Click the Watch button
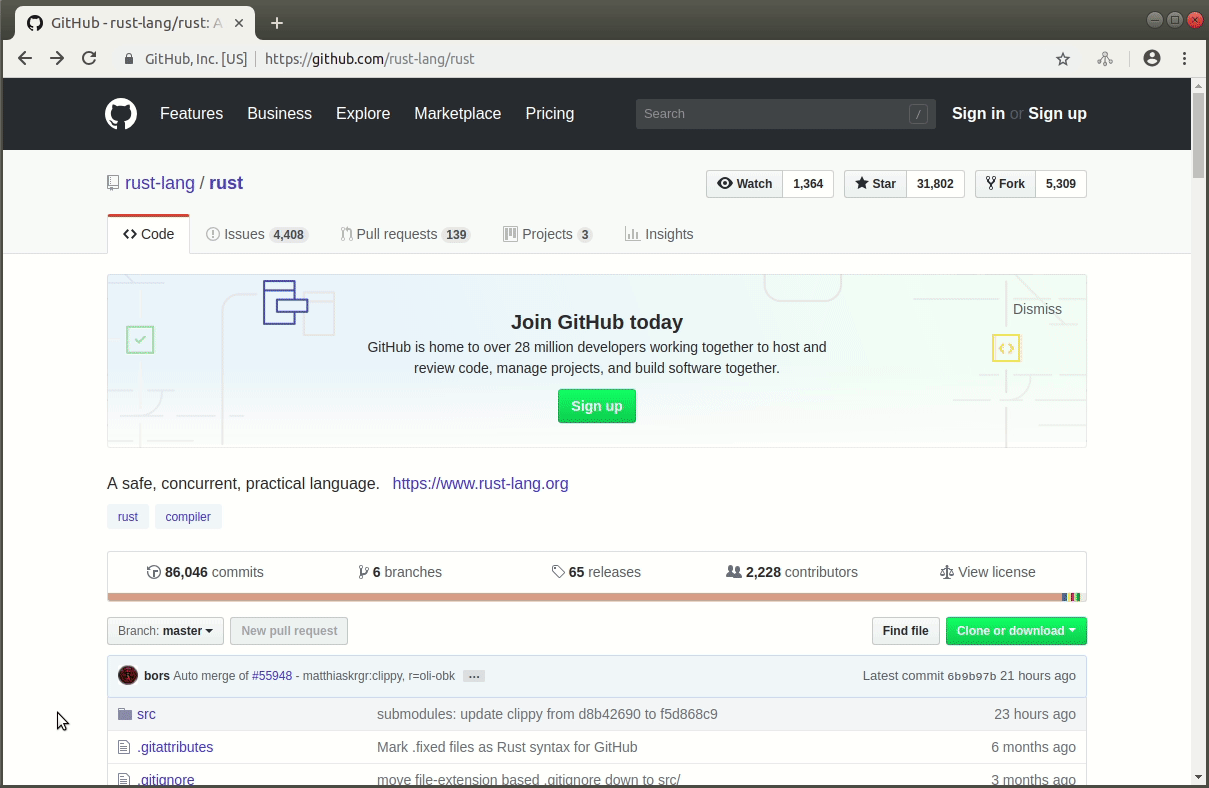Viewport: 1209px width, 788px height. coord(745,184)
